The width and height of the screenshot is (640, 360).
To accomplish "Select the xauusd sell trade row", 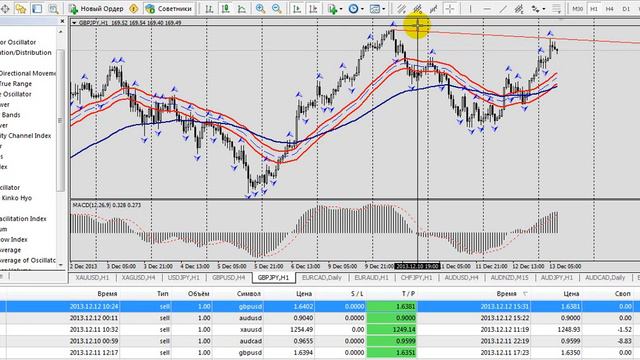I will [320, 329].
